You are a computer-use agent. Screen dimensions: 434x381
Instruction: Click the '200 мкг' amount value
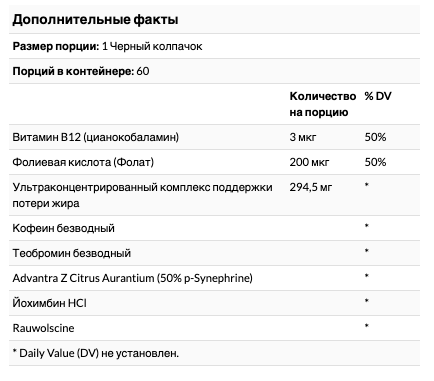309,162
